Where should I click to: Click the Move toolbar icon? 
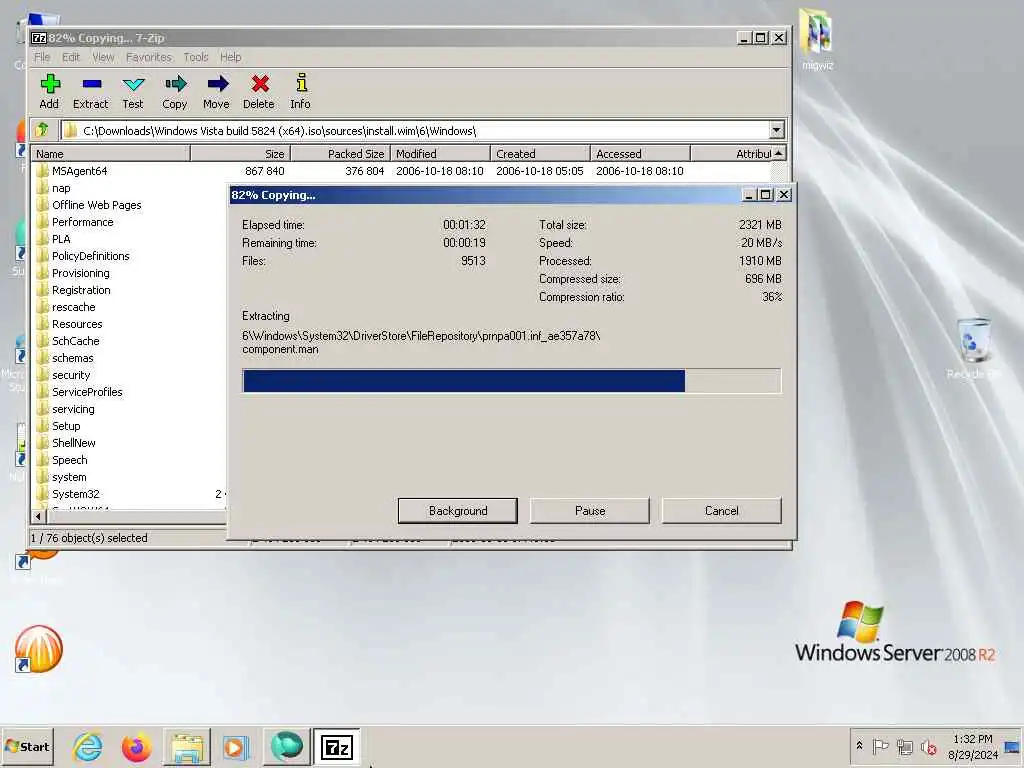click(217, 91)
